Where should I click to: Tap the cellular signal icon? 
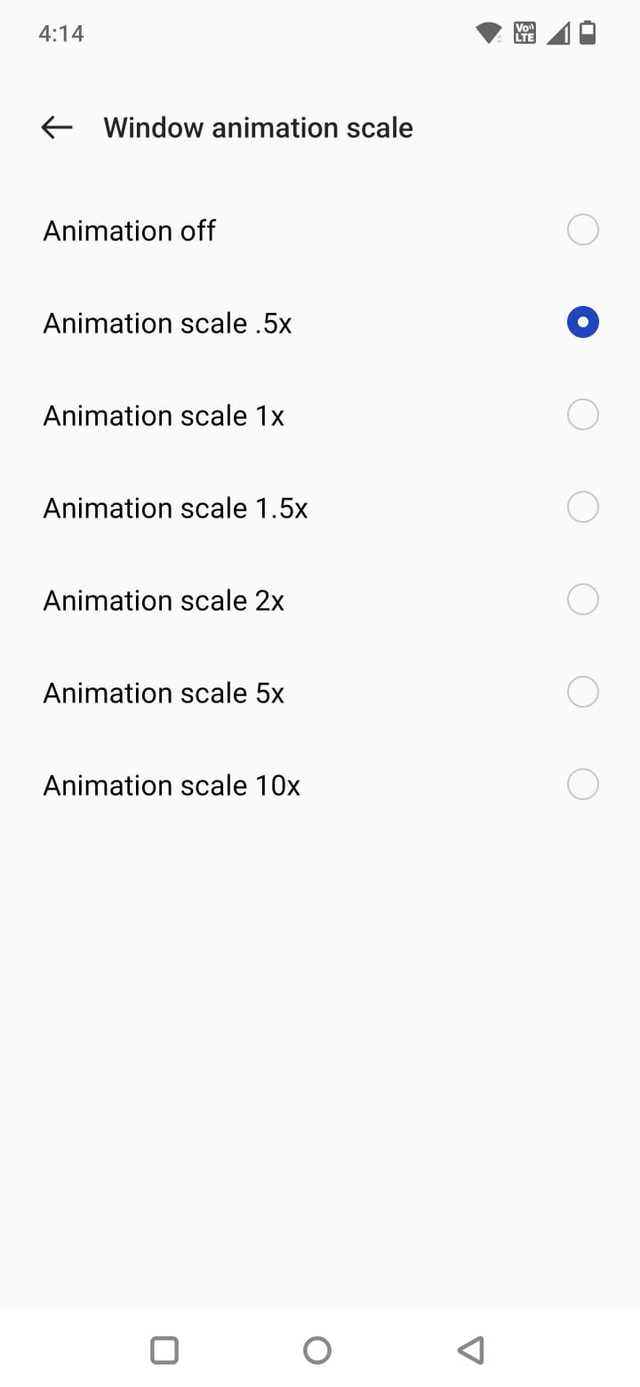558,33
